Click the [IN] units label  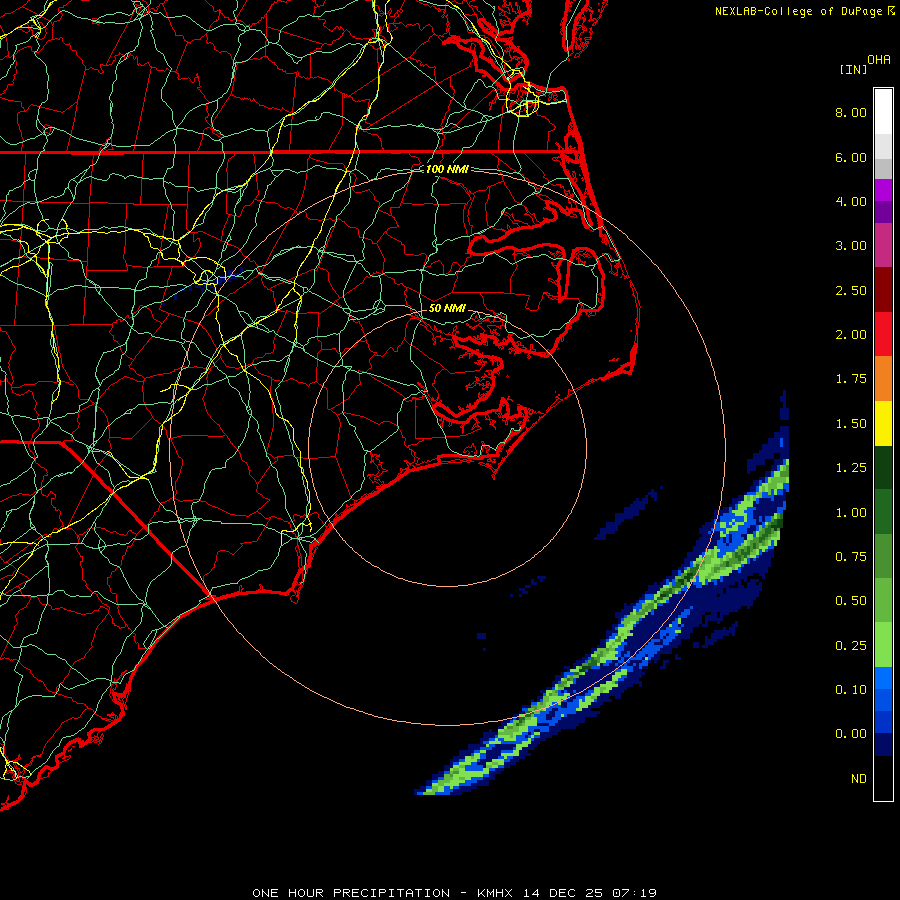[x=854, y=69]
